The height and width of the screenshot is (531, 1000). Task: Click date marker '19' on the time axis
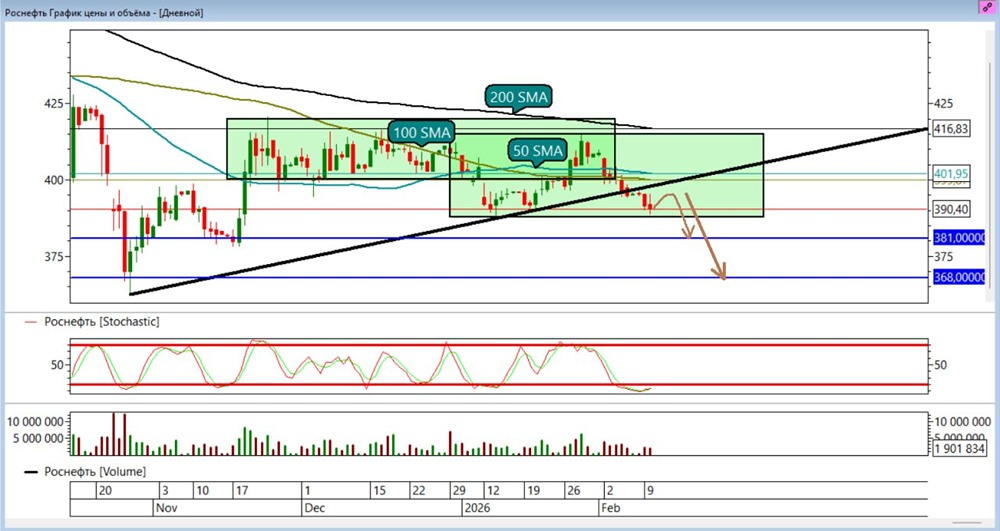[x=533, y=491]
